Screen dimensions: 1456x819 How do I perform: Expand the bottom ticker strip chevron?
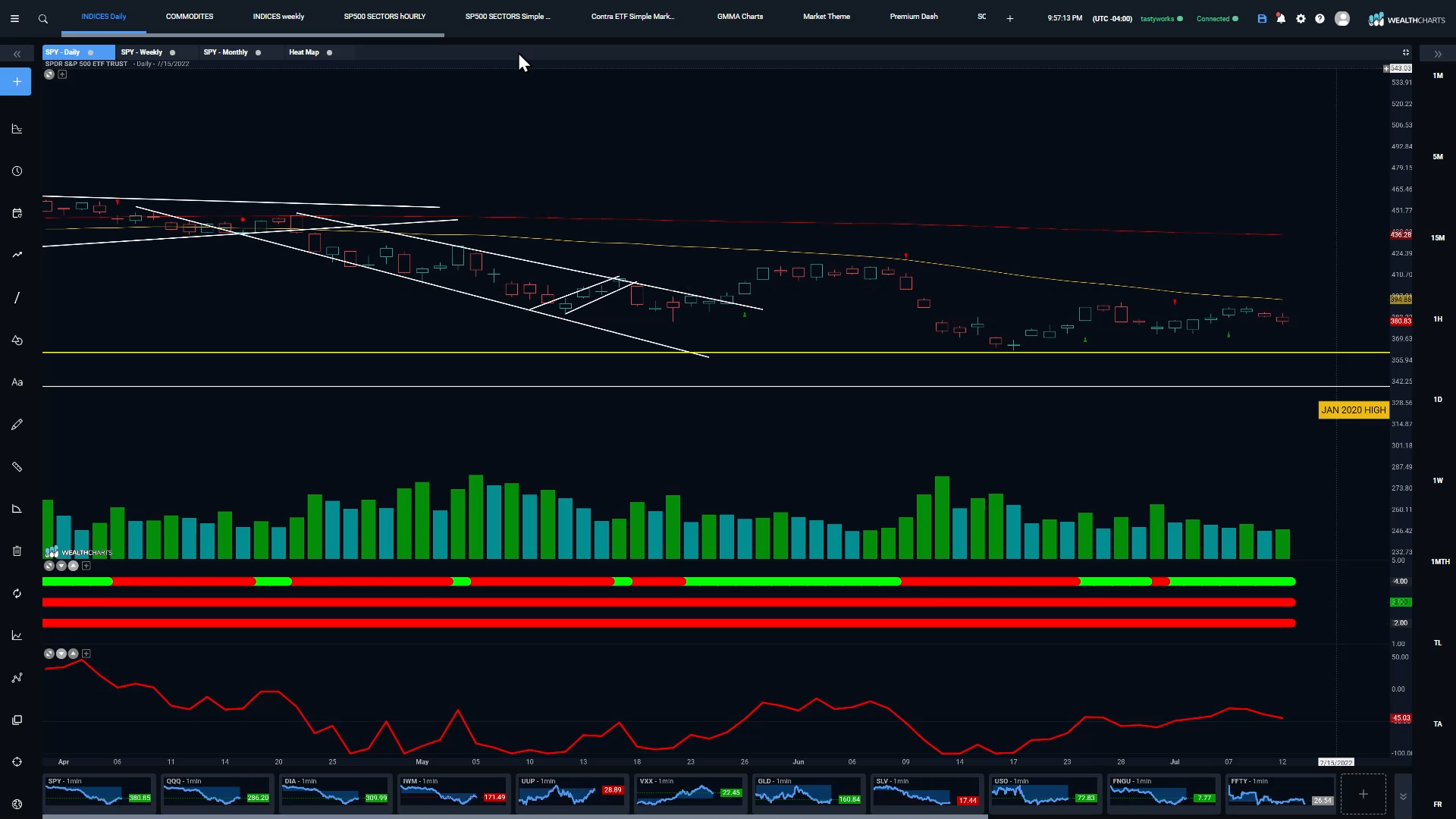1403,795
